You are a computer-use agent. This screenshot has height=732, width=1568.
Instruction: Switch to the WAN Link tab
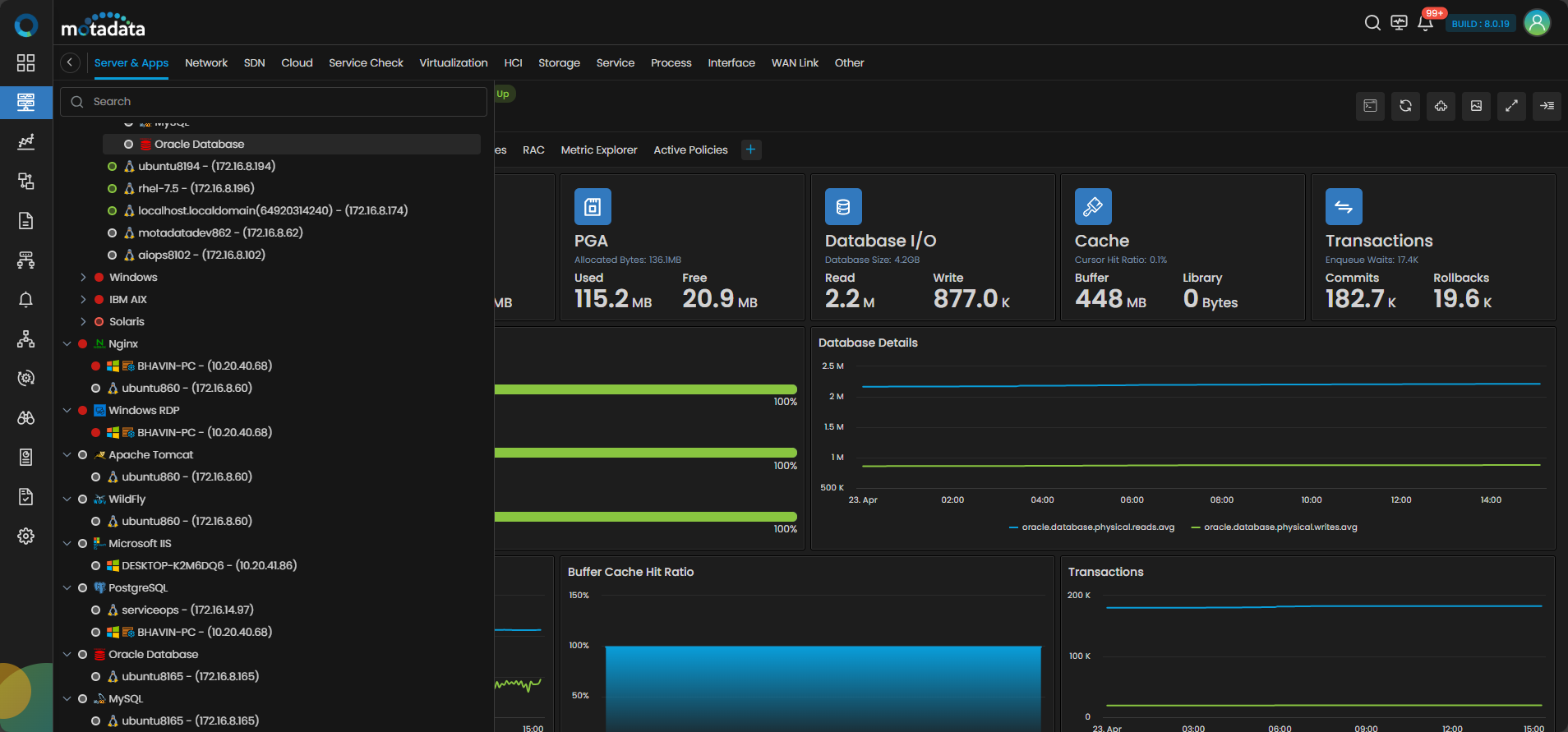(795, 62)
